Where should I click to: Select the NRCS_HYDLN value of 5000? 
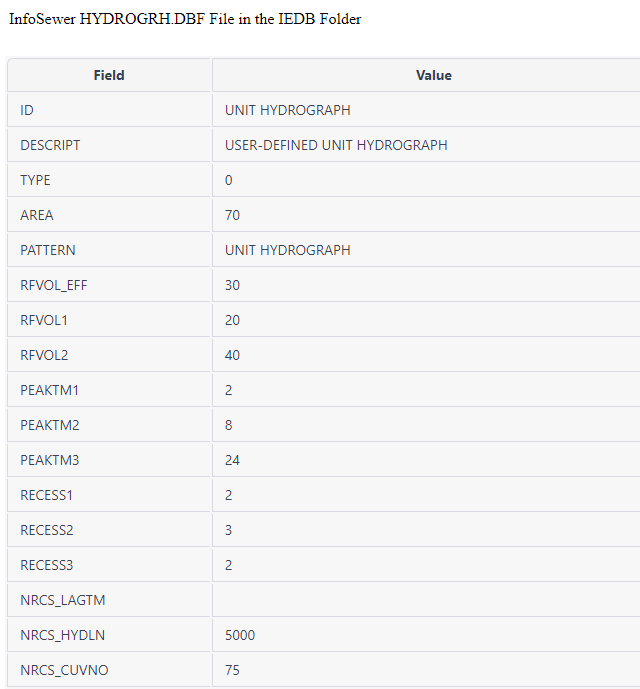(240, 635)
